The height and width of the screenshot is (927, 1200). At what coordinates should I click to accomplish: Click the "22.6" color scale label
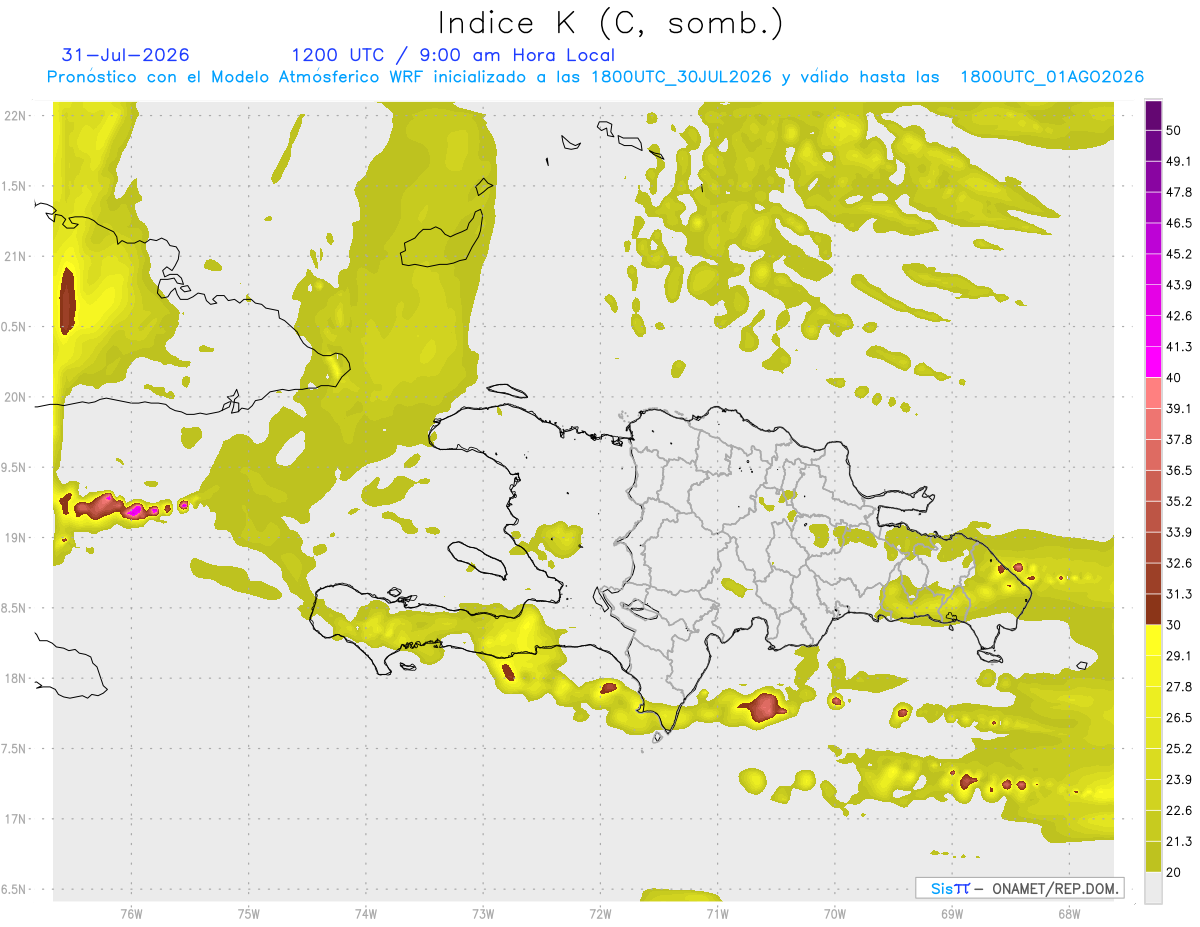(1179, 811)
